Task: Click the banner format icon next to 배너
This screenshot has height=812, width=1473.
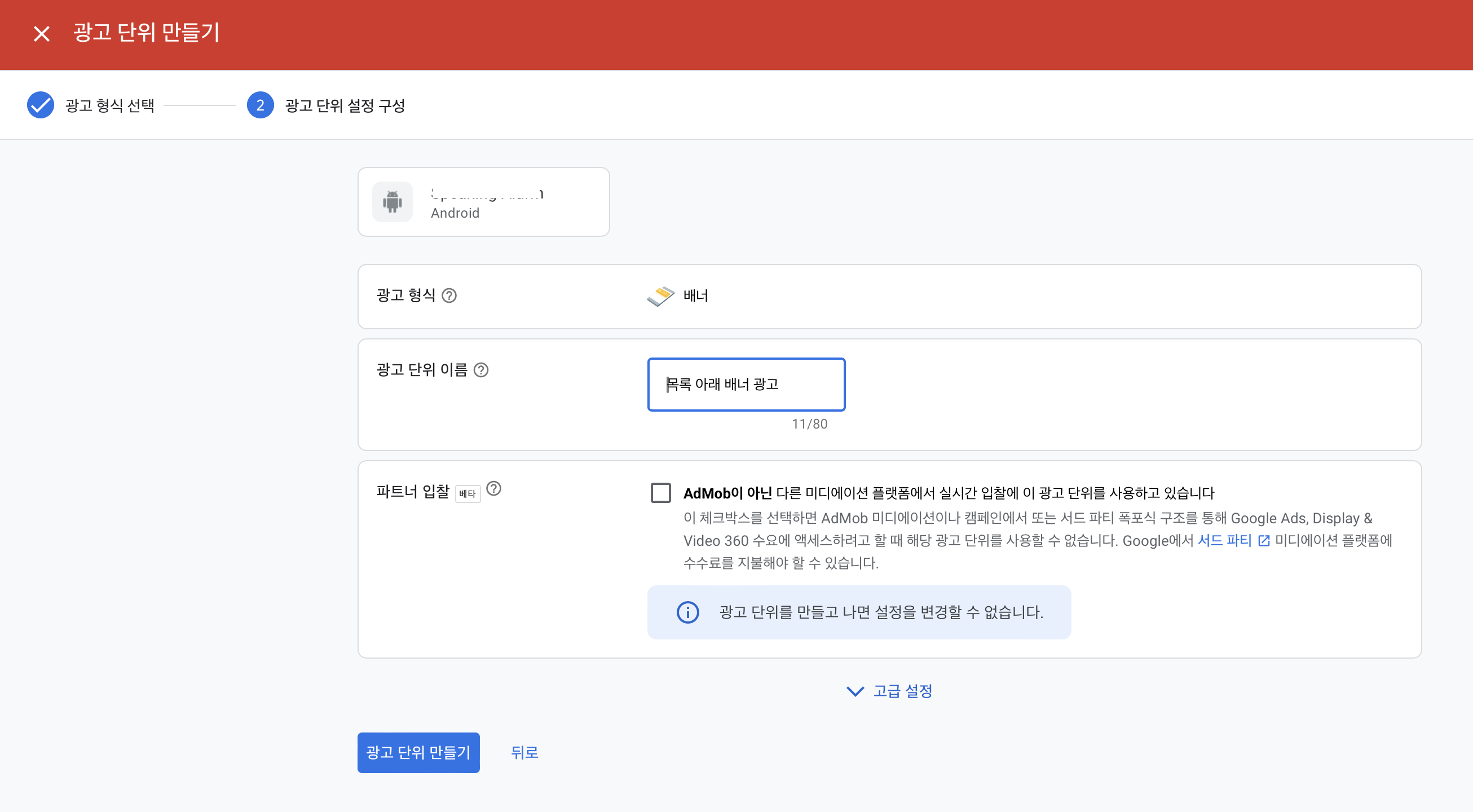Action: (660, 295)
